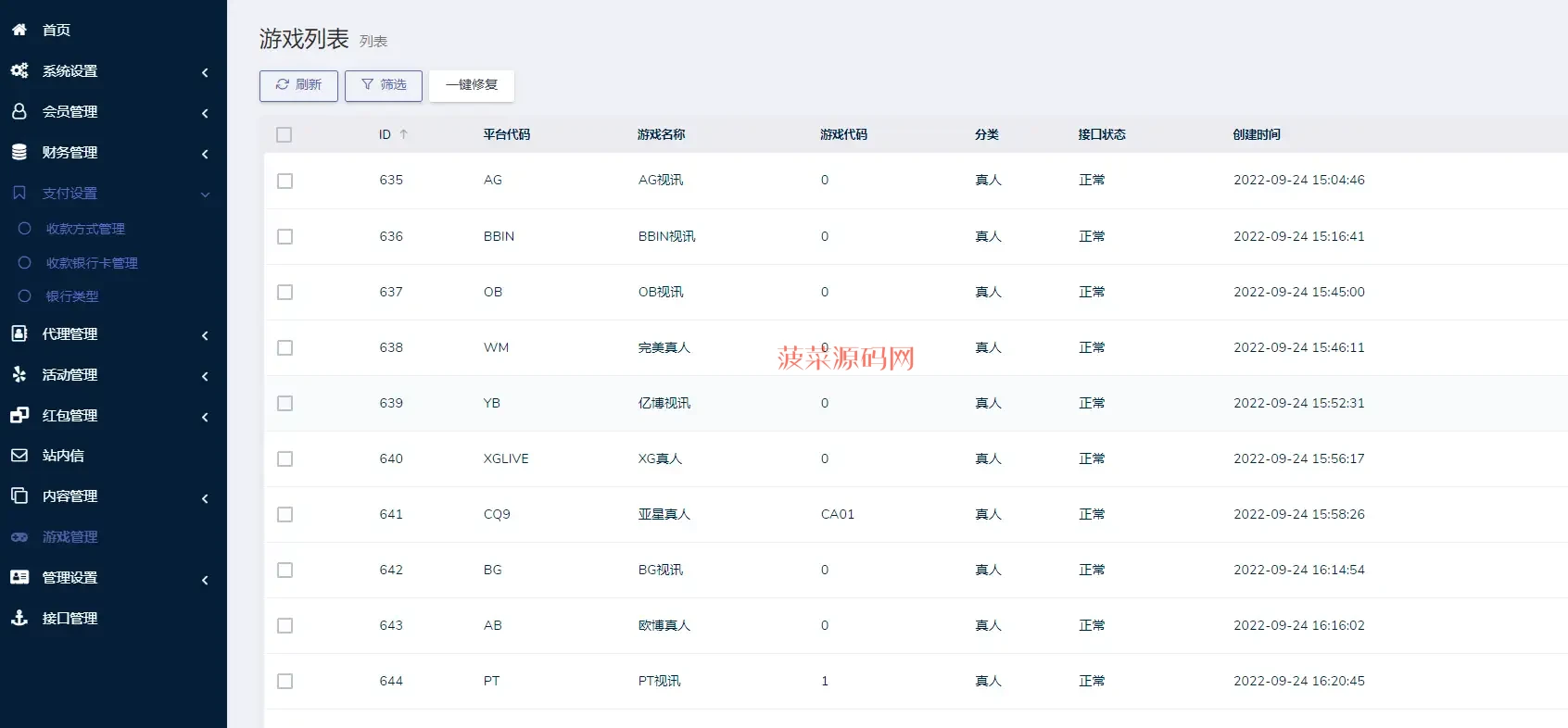Click the sort arrow next to ID column
This screenshot has height=728, width=1568.
click(x=404, y=134)
